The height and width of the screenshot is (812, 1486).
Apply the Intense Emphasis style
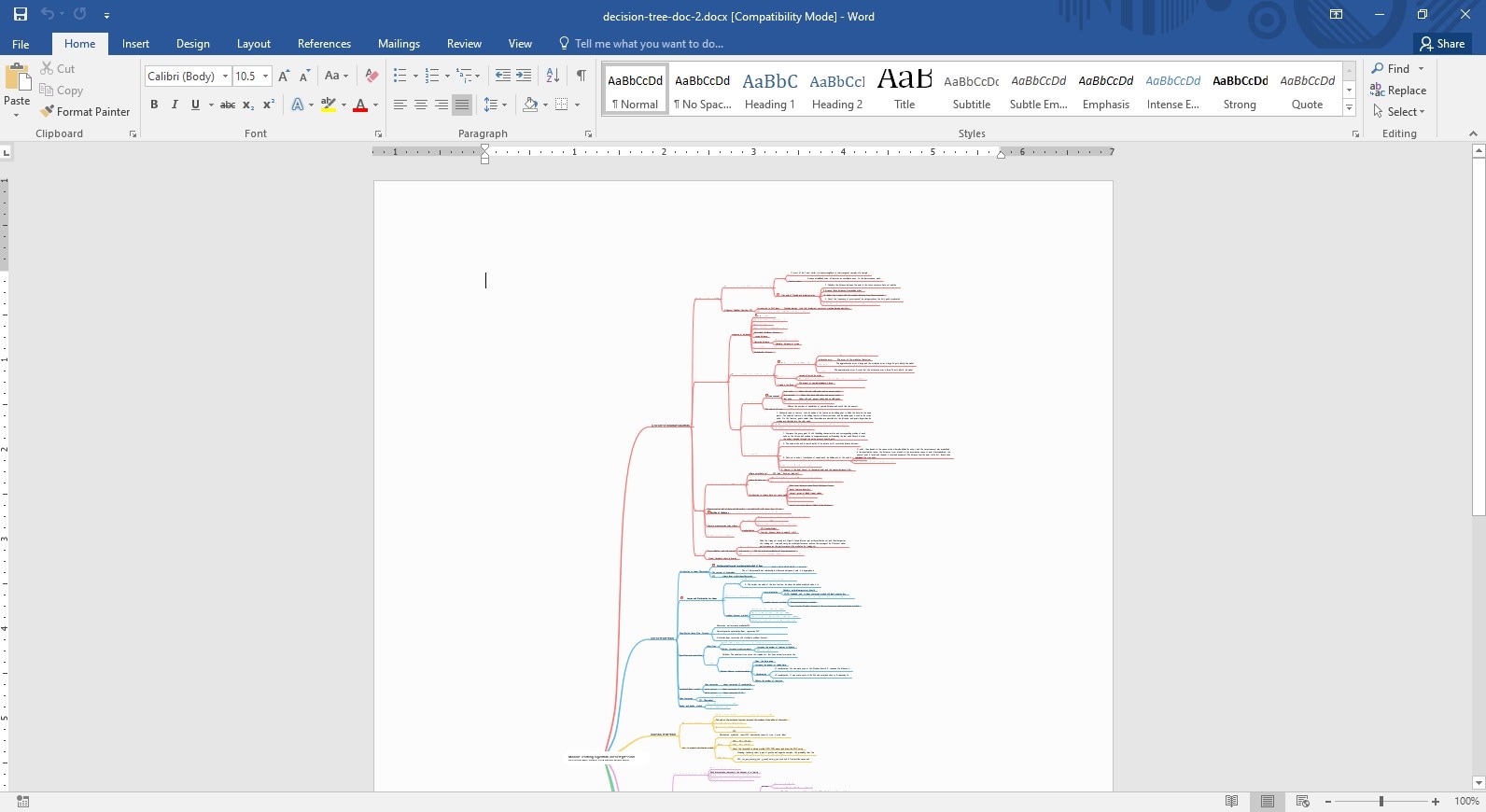(1173, 90)
